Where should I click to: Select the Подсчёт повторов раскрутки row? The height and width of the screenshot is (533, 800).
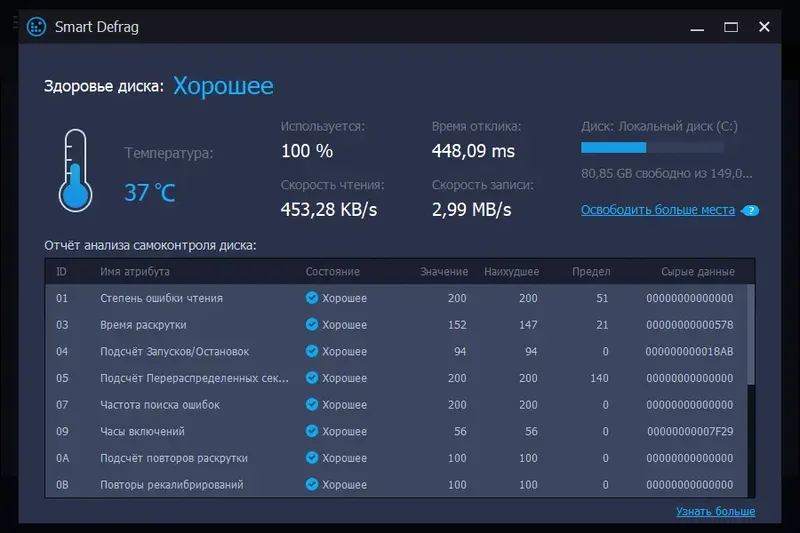174,458
